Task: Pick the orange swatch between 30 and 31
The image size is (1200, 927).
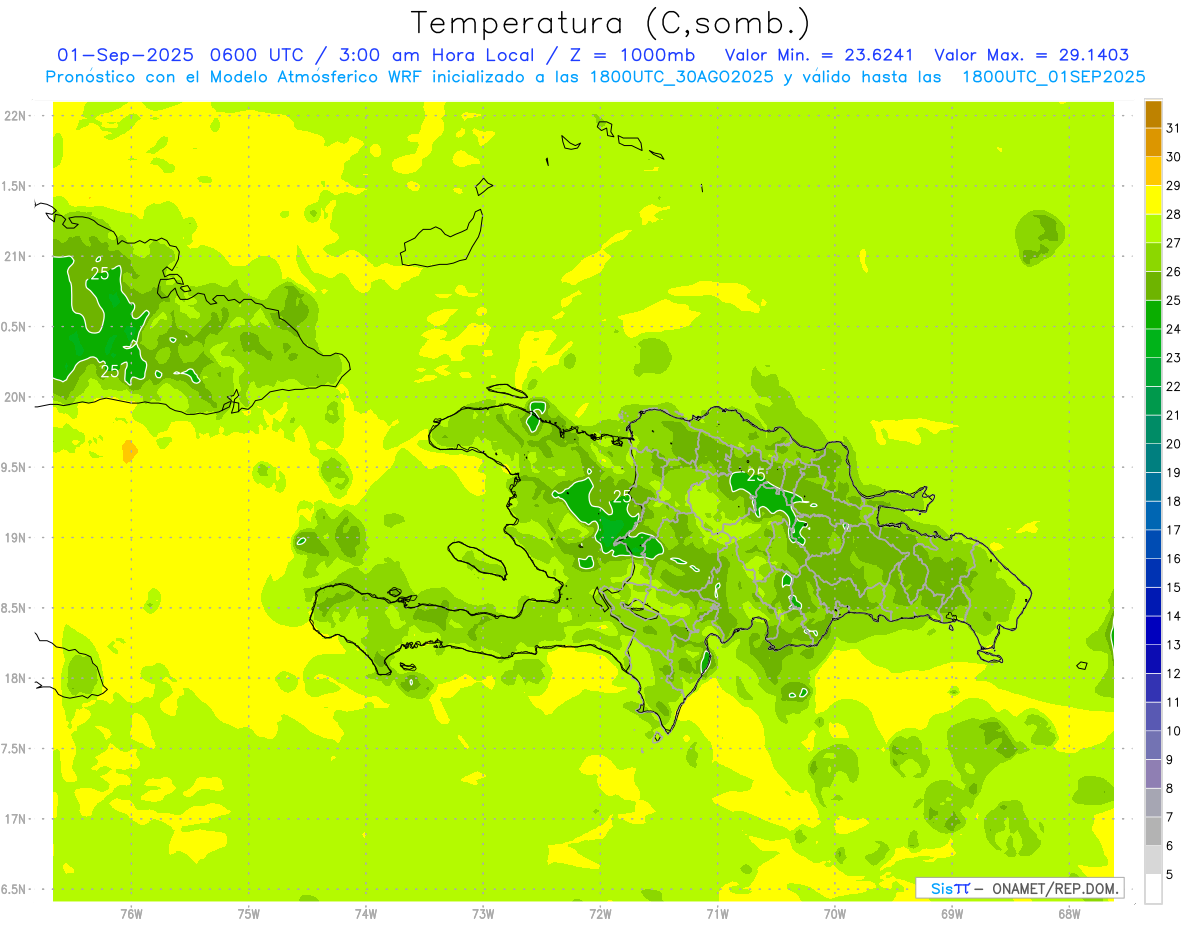Action: pyautogui.click(x=1153, y=143)
